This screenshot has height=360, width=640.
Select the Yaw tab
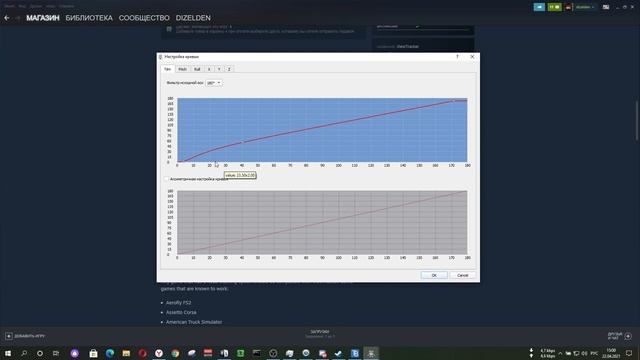[x=167, y=69]
